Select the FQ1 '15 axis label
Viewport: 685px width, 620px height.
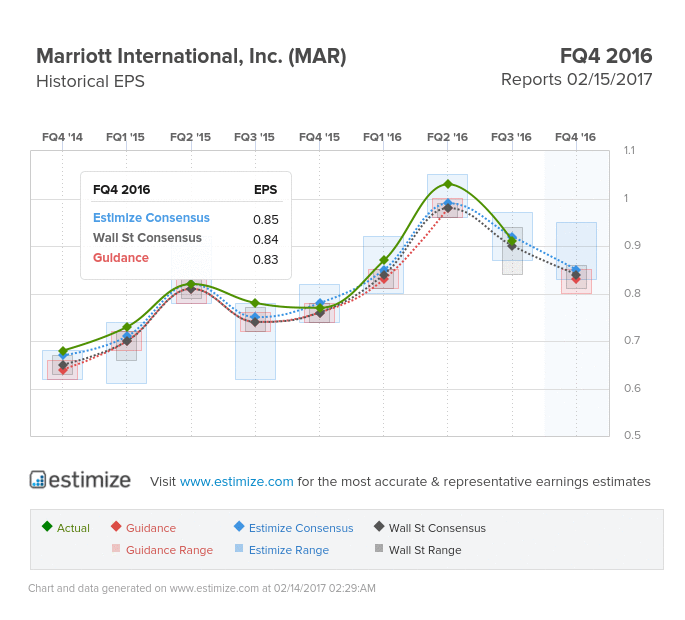tap(125, 137)
